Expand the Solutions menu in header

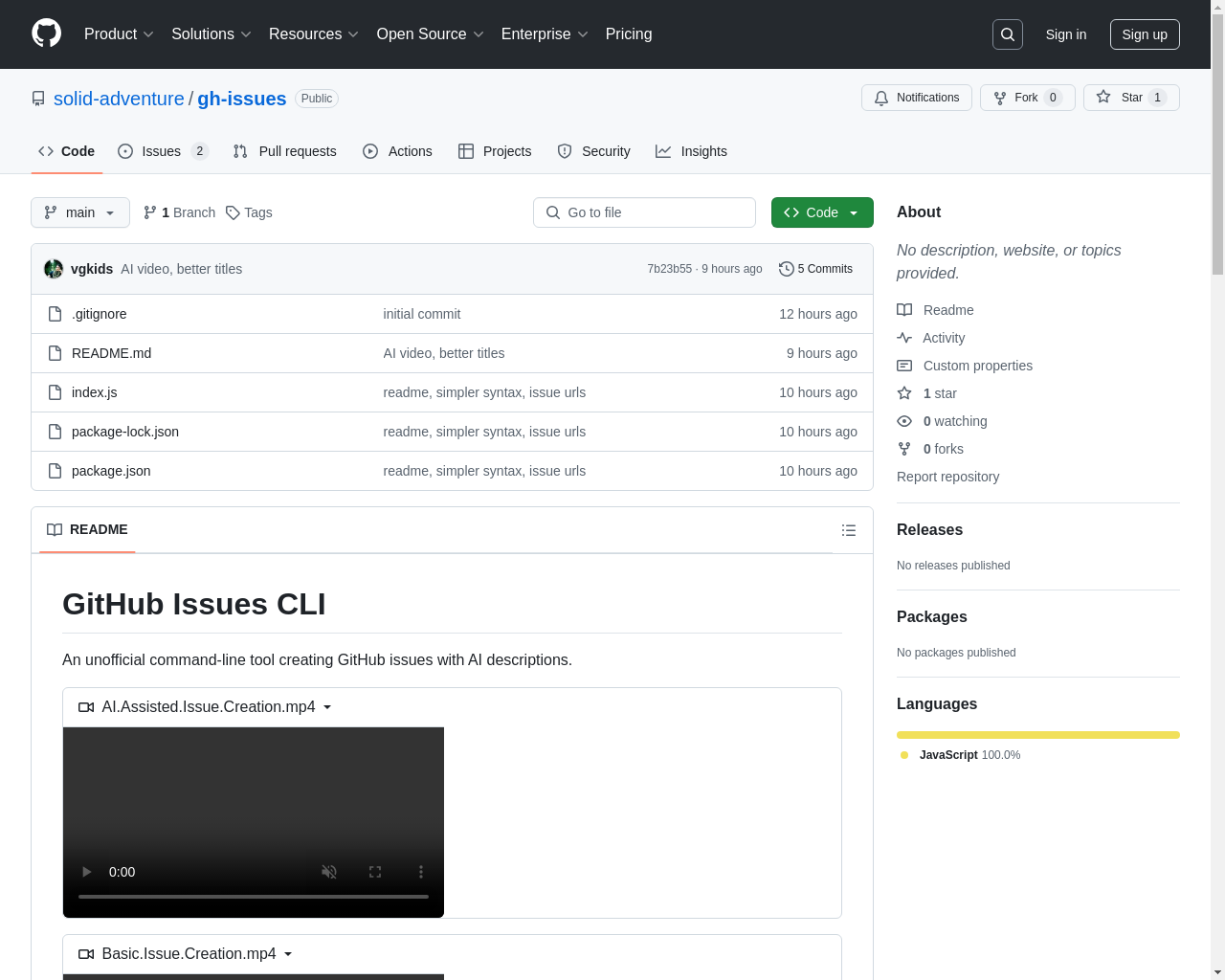(x=212, y=34)
